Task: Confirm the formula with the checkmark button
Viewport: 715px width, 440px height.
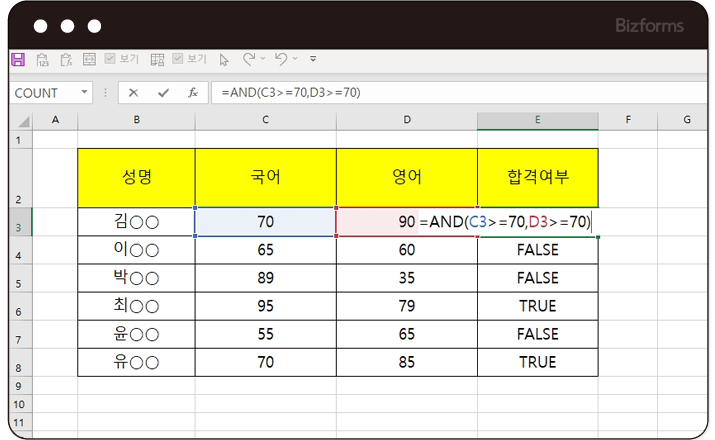Action: (162, 93)
